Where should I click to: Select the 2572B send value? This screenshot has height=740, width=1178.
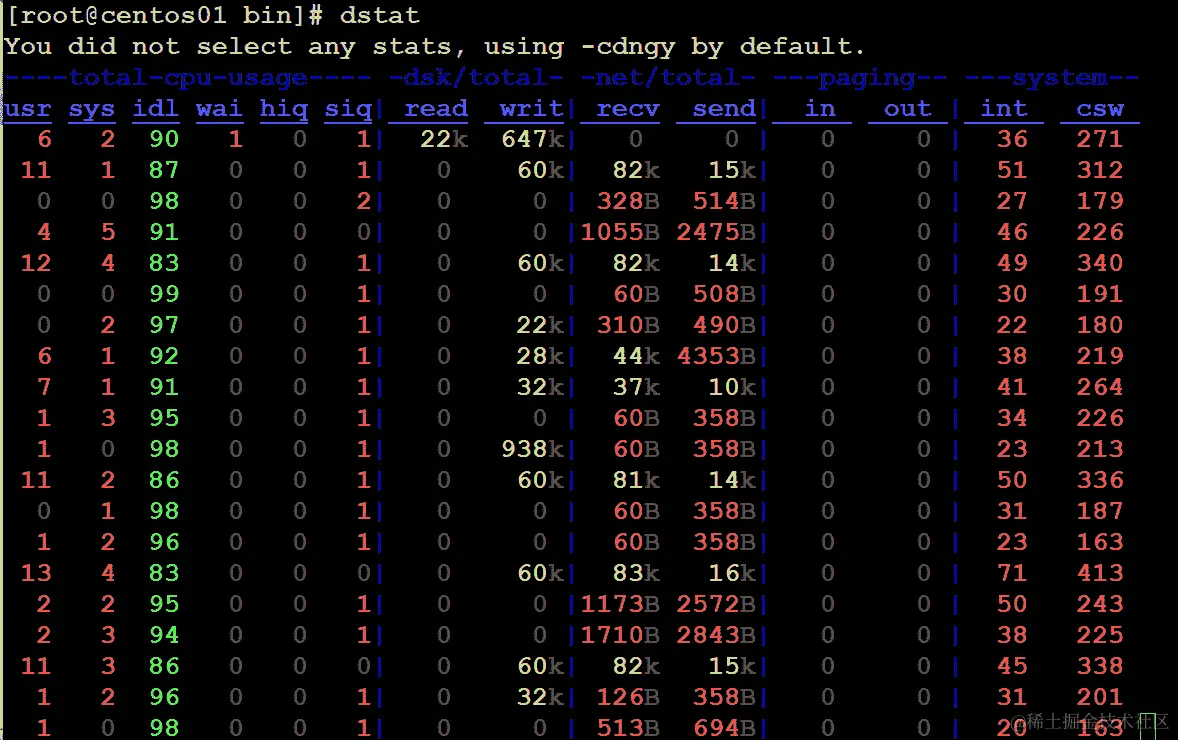[x=716, y=604]
